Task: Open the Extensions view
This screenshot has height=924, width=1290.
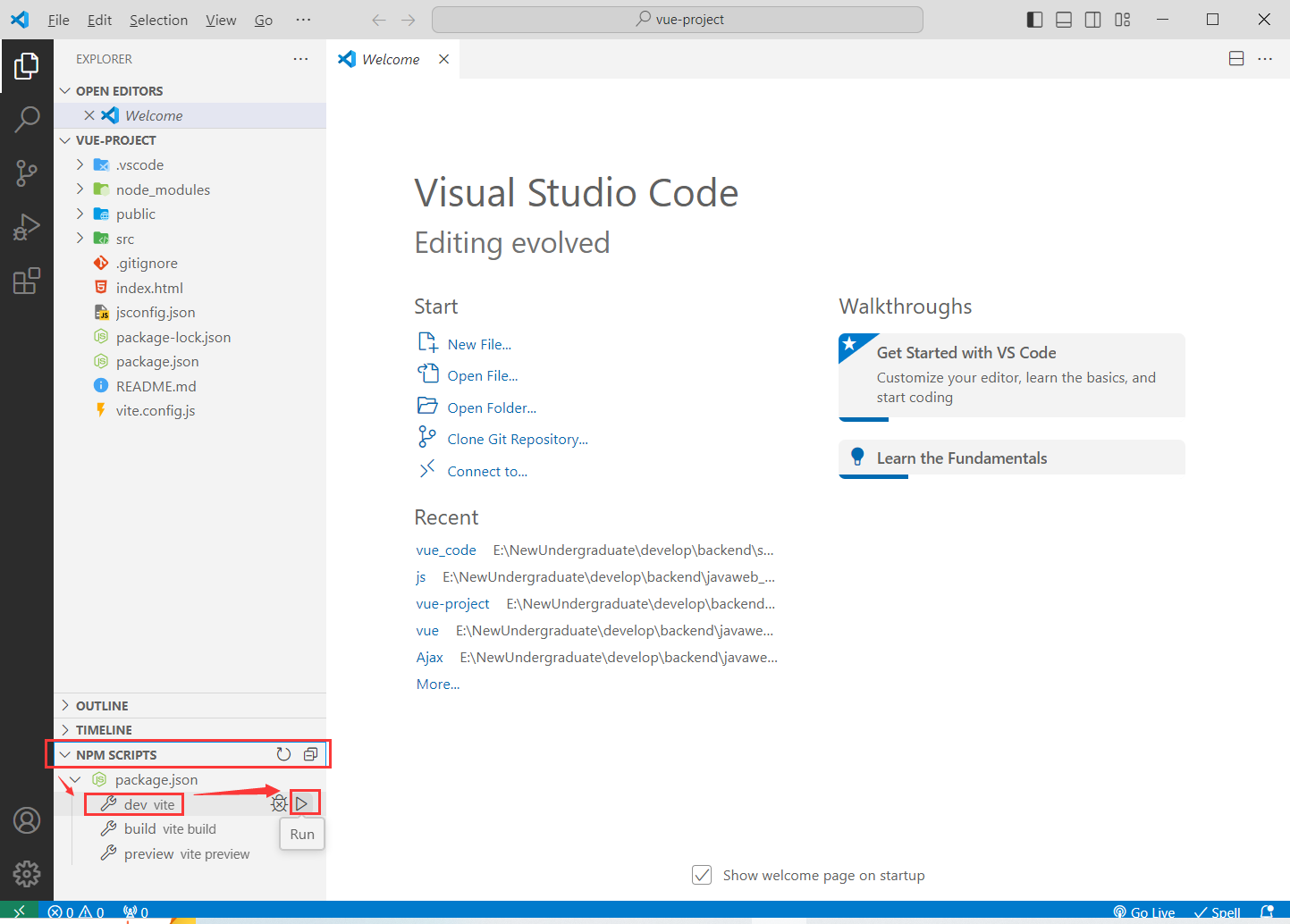Action: [x=27, y=281]
